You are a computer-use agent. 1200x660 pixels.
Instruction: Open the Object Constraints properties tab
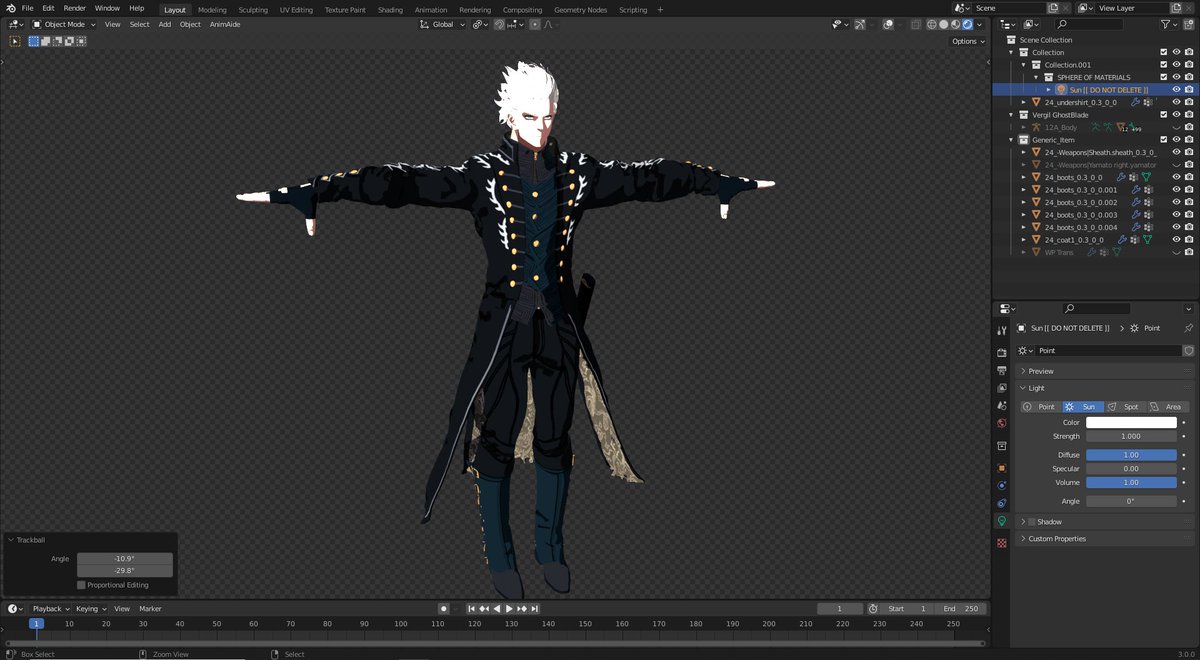tap(1001, 503)
